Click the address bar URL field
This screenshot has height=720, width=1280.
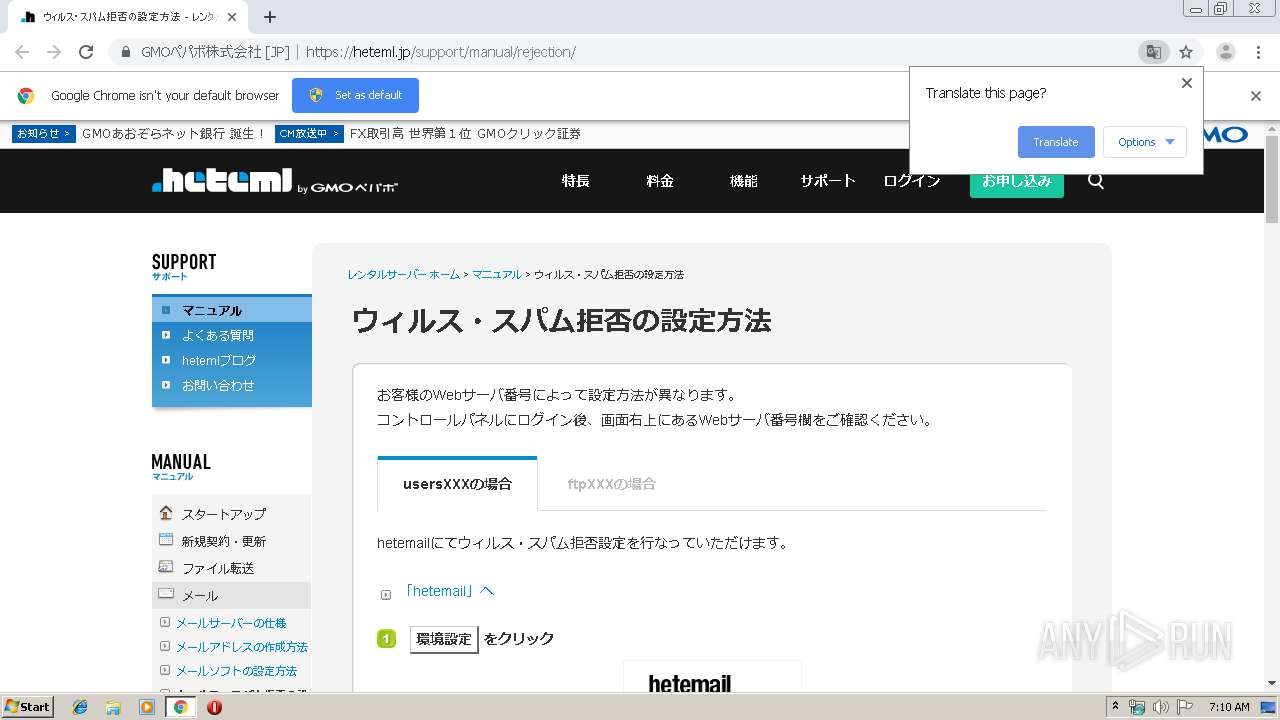620,52
